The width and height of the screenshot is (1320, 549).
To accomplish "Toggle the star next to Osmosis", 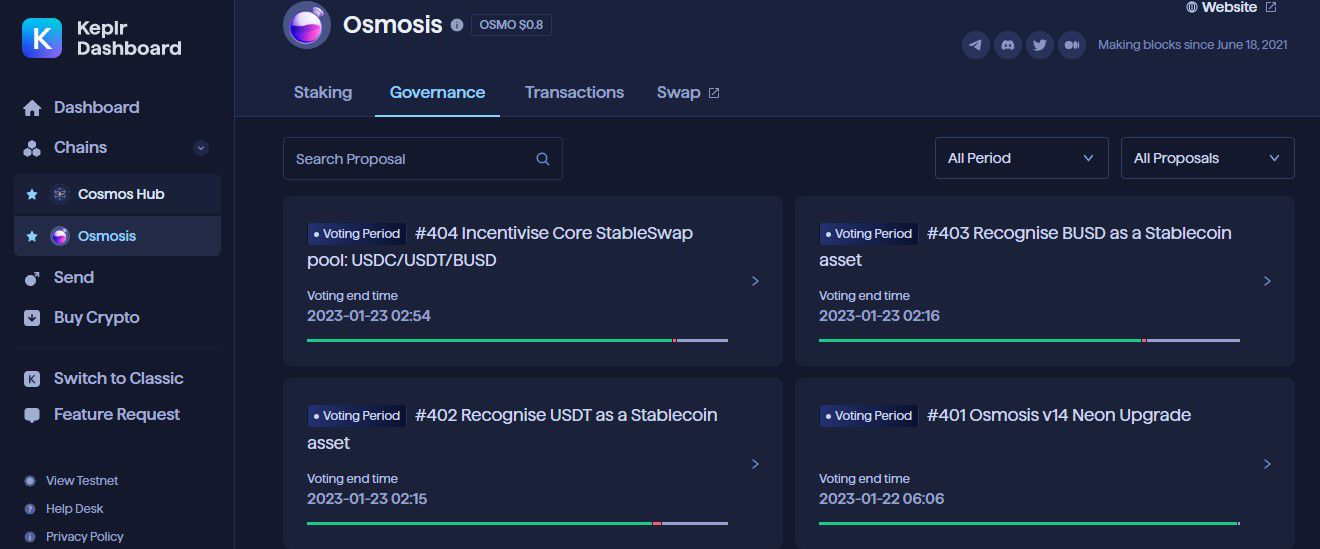I will pyautogui.click(x=32, y=236).
